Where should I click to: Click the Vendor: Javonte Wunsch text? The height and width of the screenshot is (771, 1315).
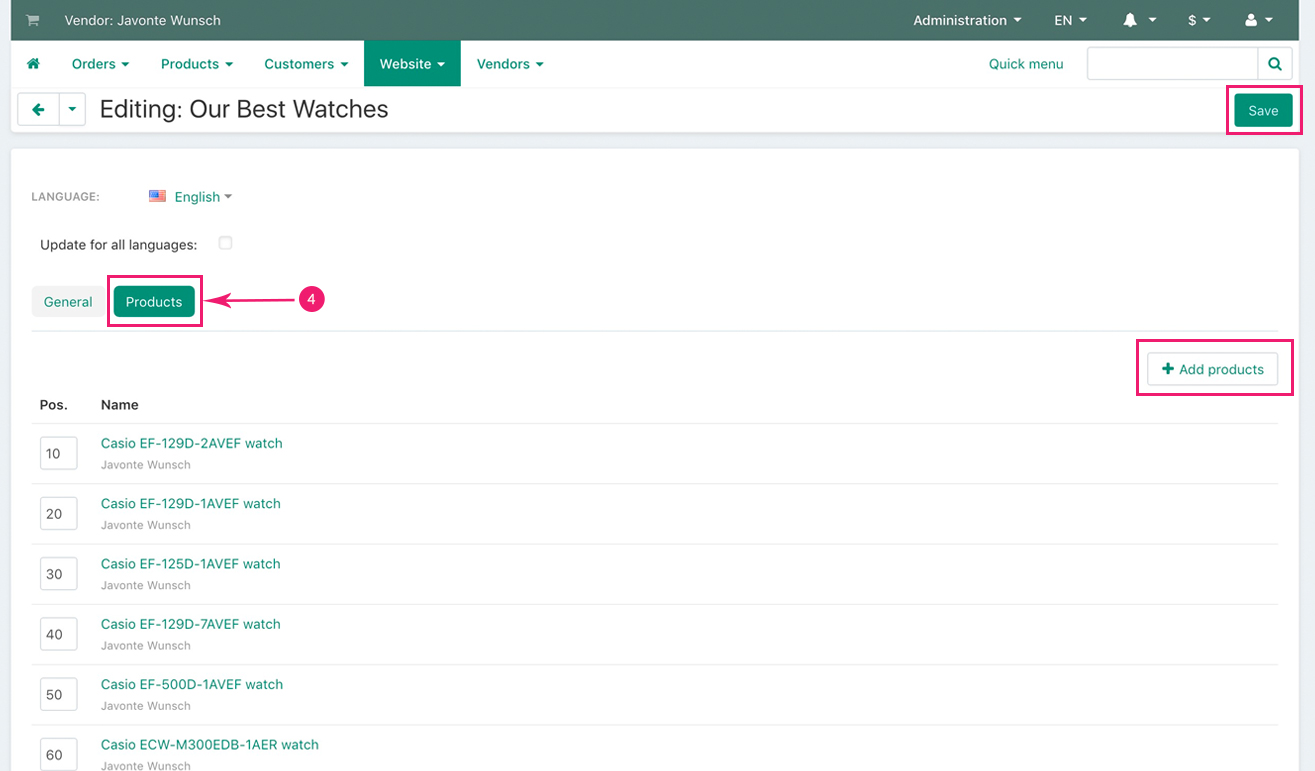click(143, 20)
